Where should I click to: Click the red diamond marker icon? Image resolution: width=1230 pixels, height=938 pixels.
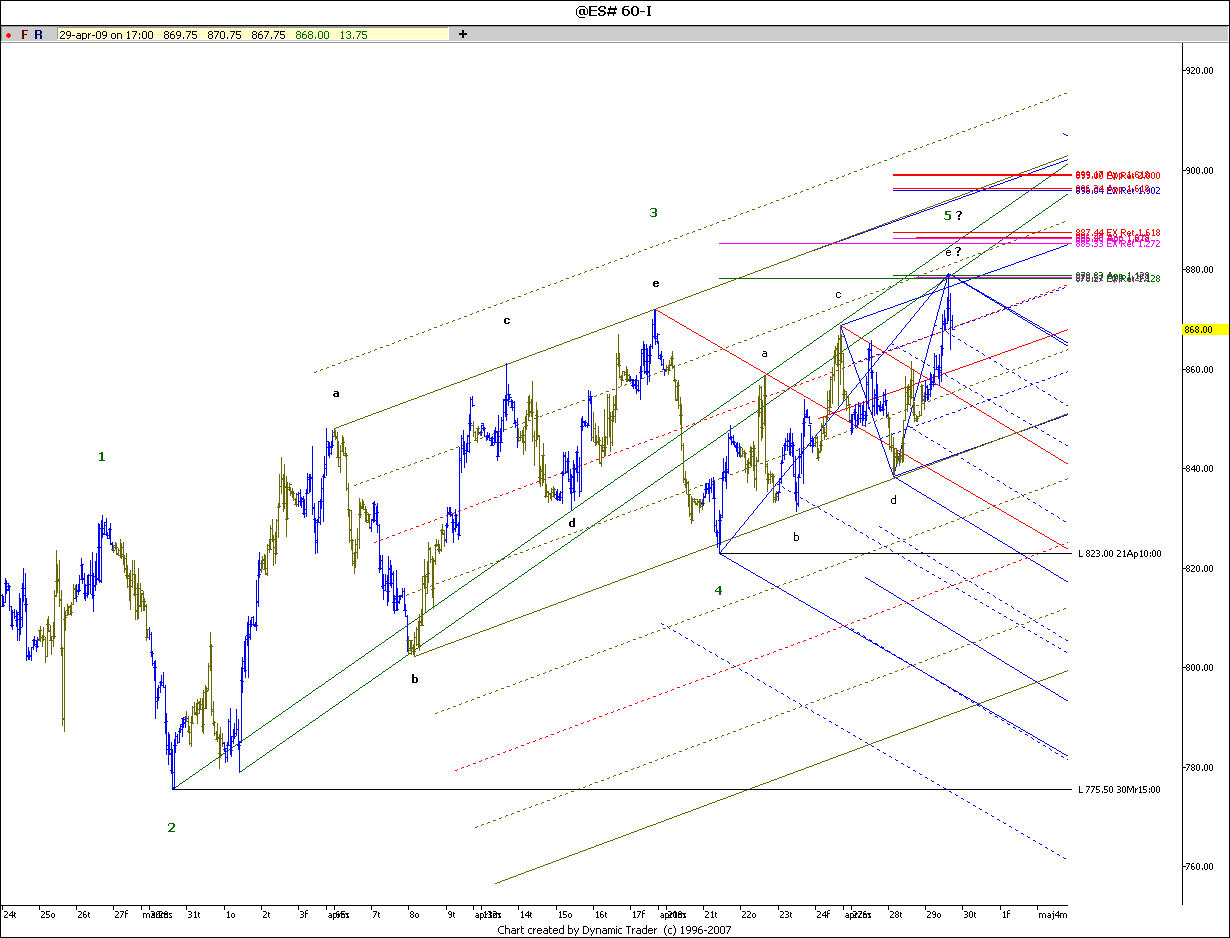(8, 34)
